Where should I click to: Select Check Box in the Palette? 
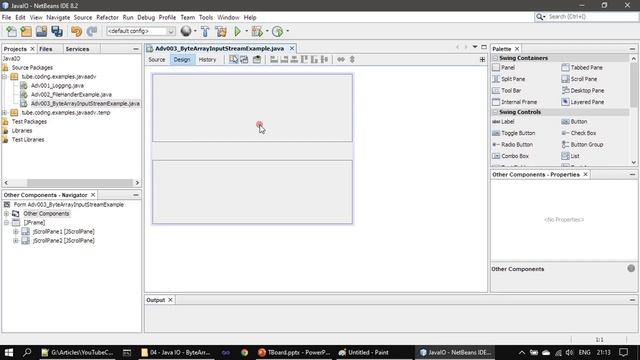pos(579,133)
